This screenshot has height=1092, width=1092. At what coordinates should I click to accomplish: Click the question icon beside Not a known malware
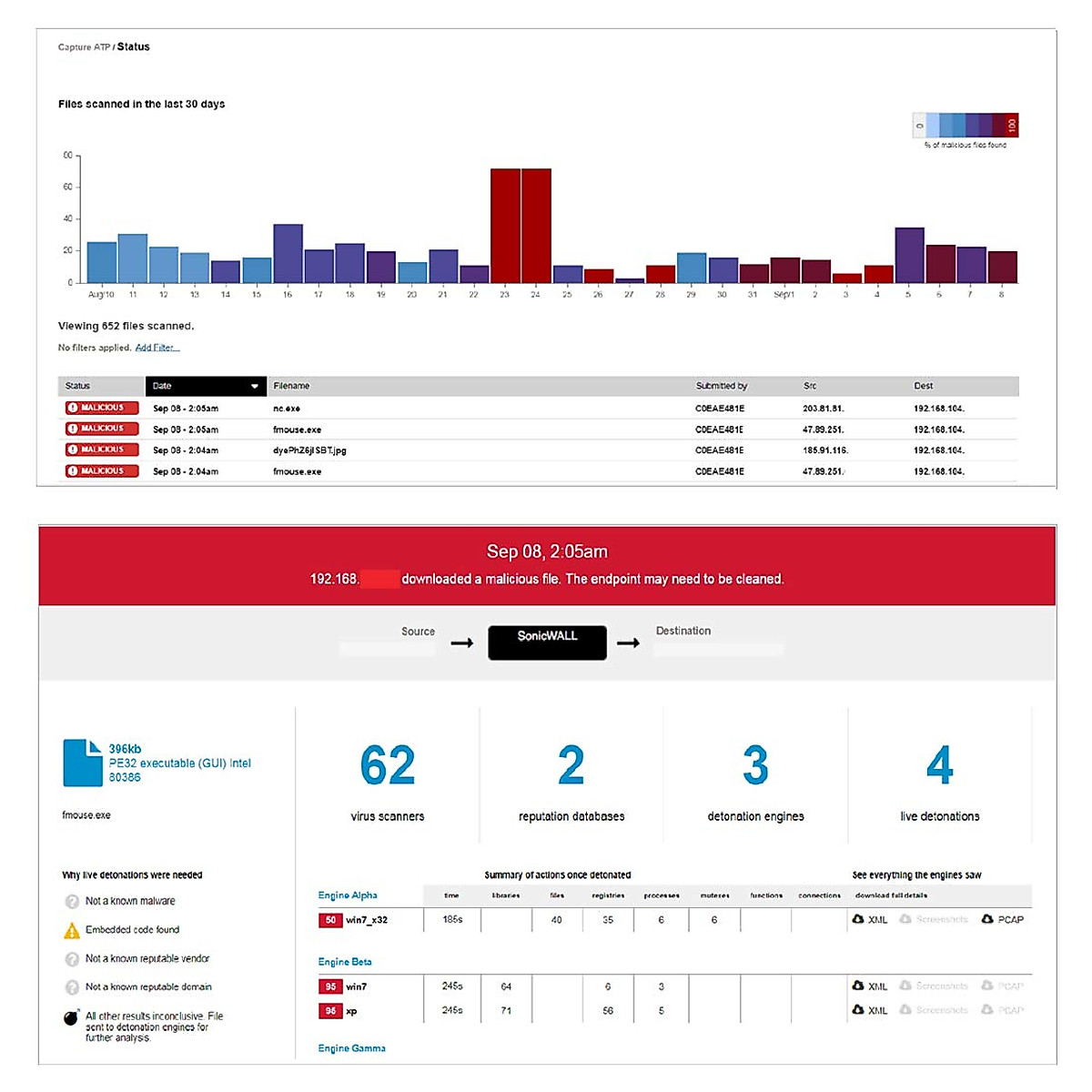(70, 901)
